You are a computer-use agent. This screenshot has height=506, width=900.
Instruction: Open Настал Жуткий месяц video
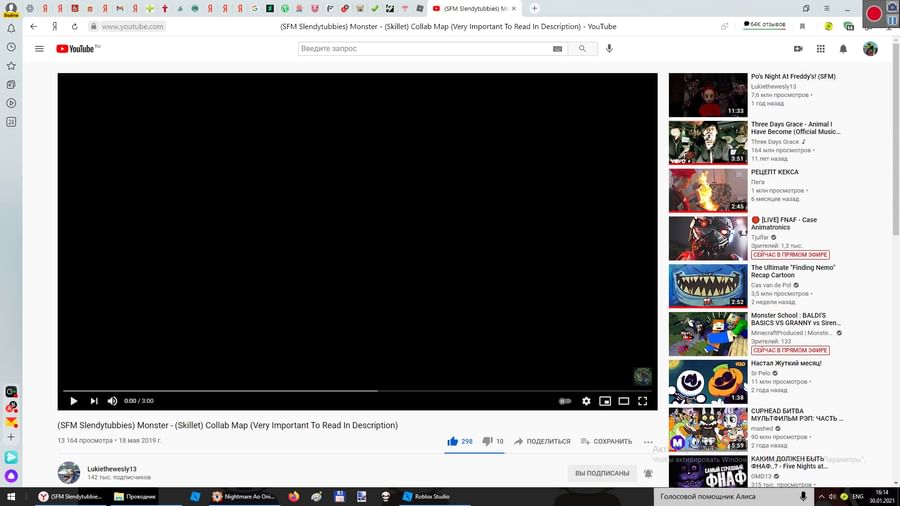[x=708, y=382]
